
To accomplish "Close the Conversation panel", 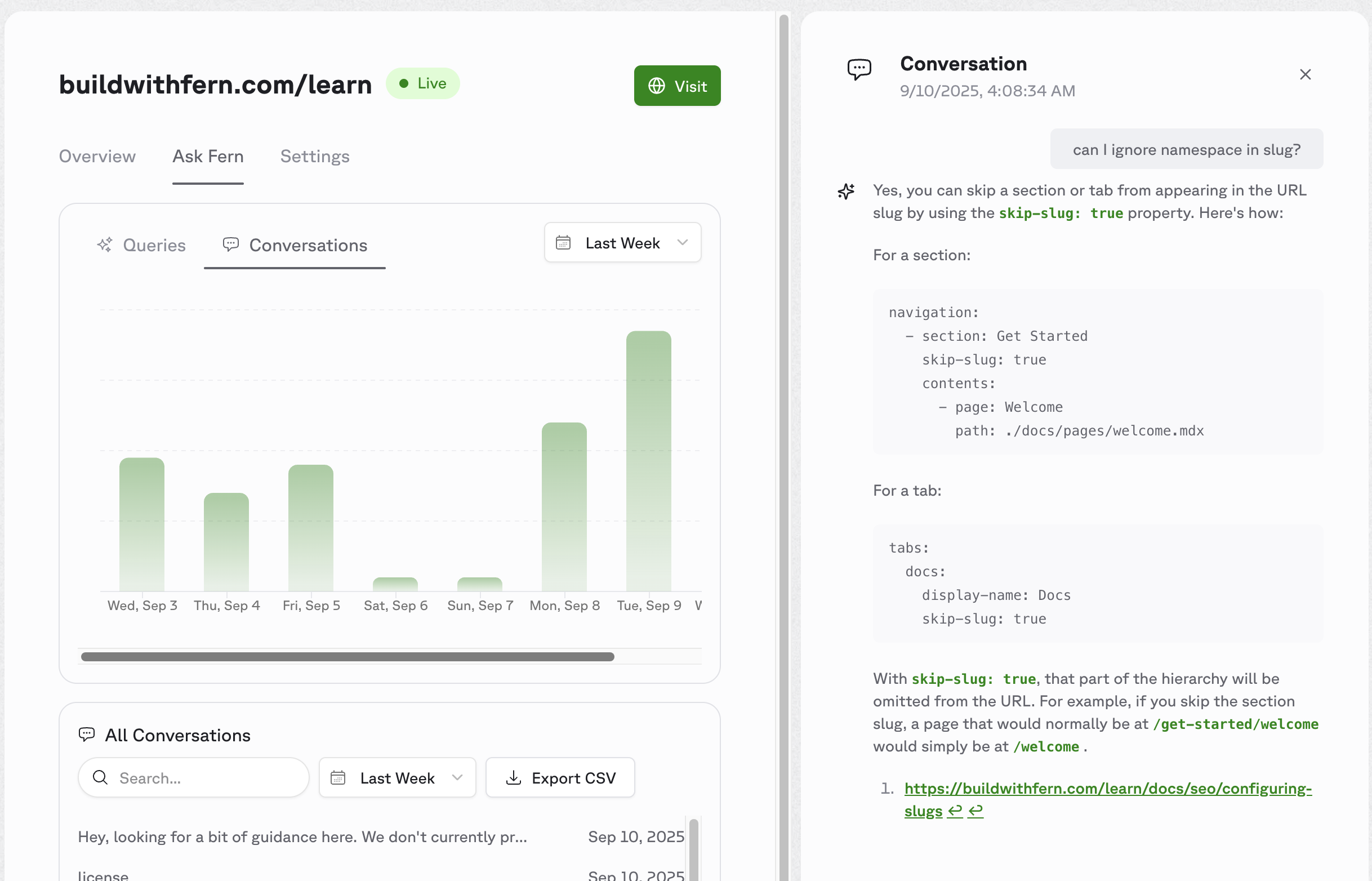I will click(1305, 74).
